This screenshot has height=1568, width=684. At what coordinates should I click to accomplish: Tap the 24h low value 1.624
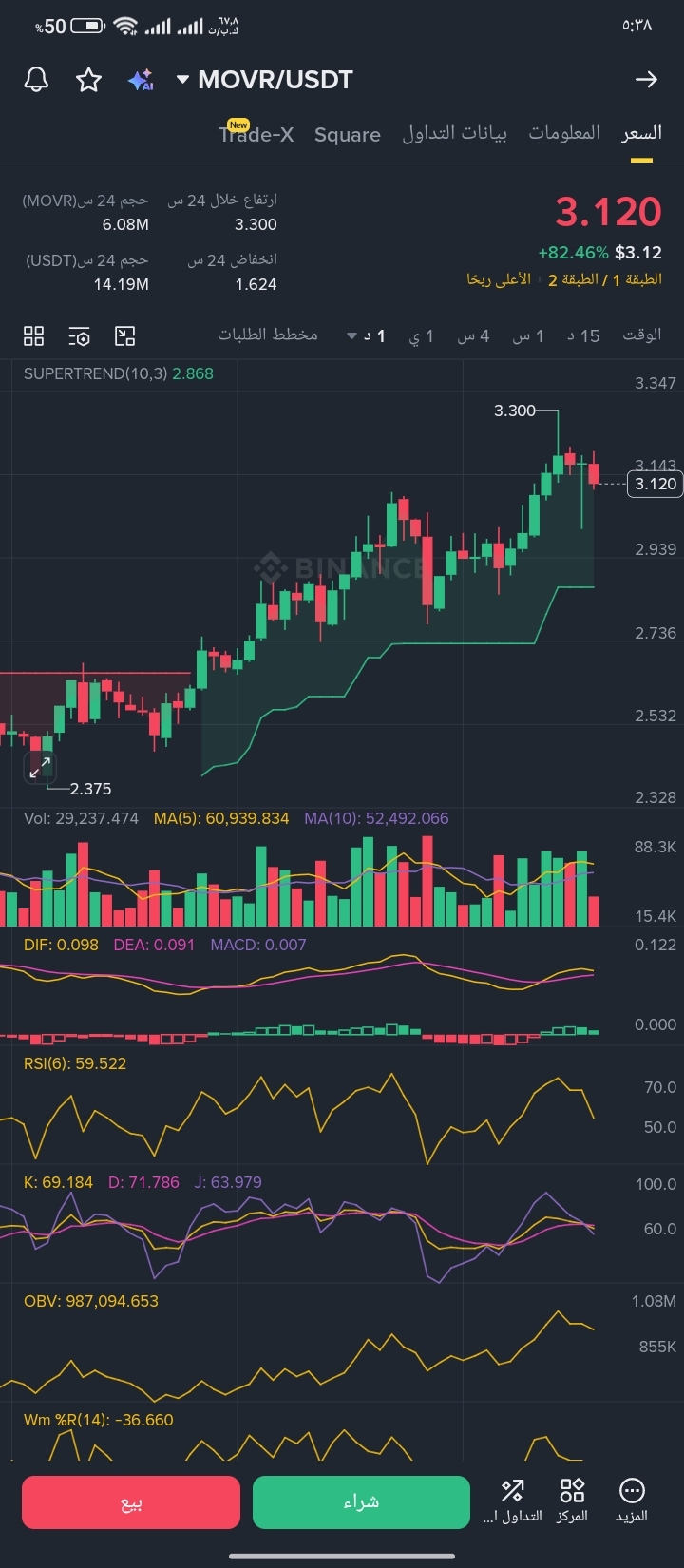point(256,284)
